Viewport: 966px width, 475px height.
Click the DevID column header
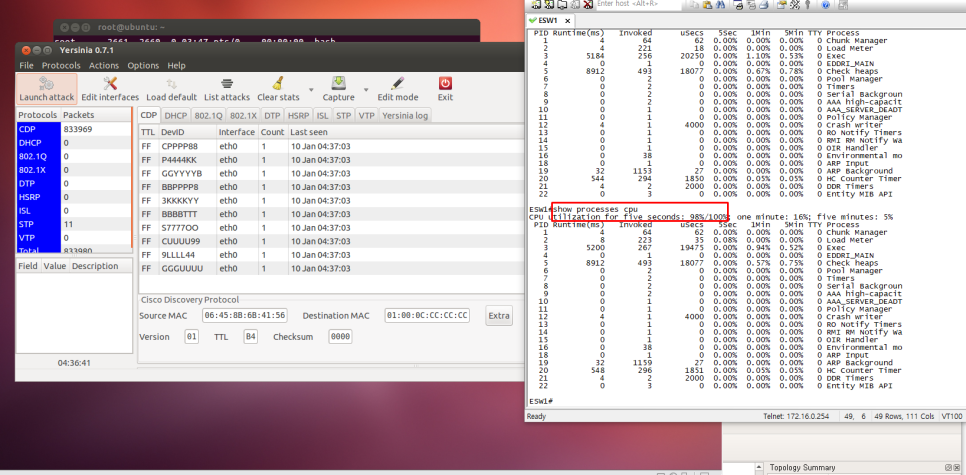click(187, 132)
